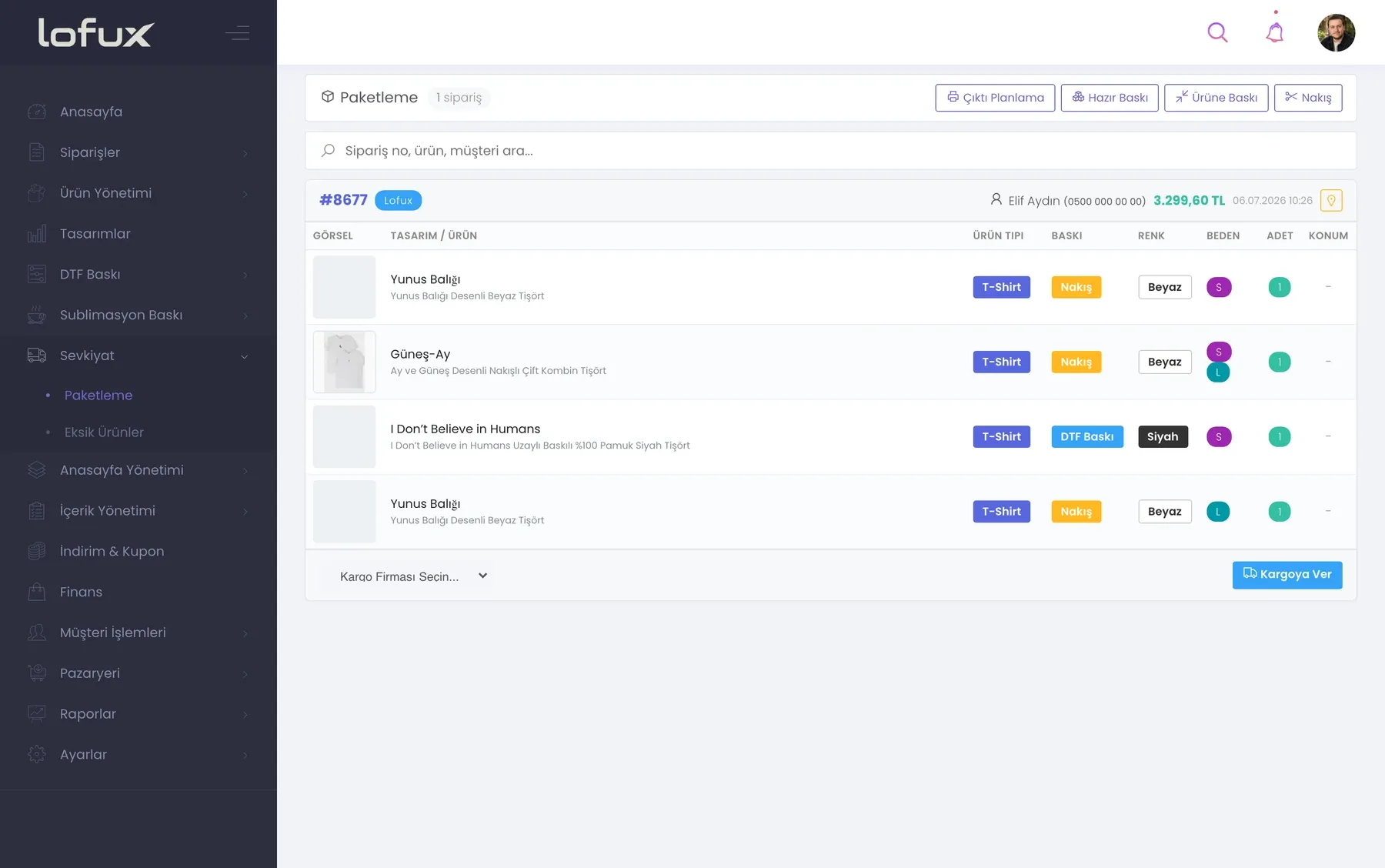1385x868 pixels.
Task: Click the Çıktı Planlama button
Action: pyautogui.click(x=995, y=98)
